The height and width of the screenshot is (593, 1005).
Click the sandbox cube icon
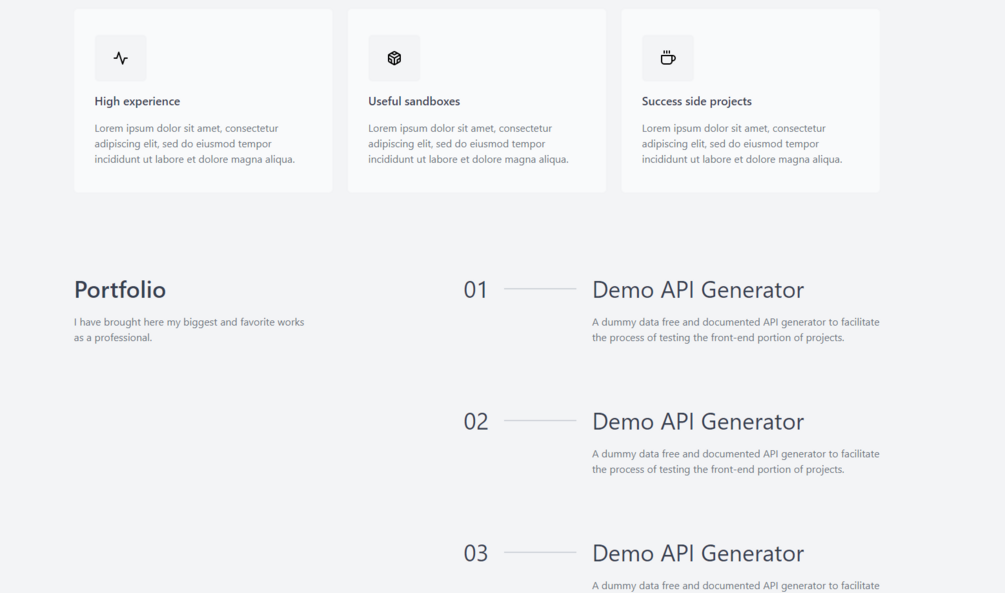(x=394, y=58)
